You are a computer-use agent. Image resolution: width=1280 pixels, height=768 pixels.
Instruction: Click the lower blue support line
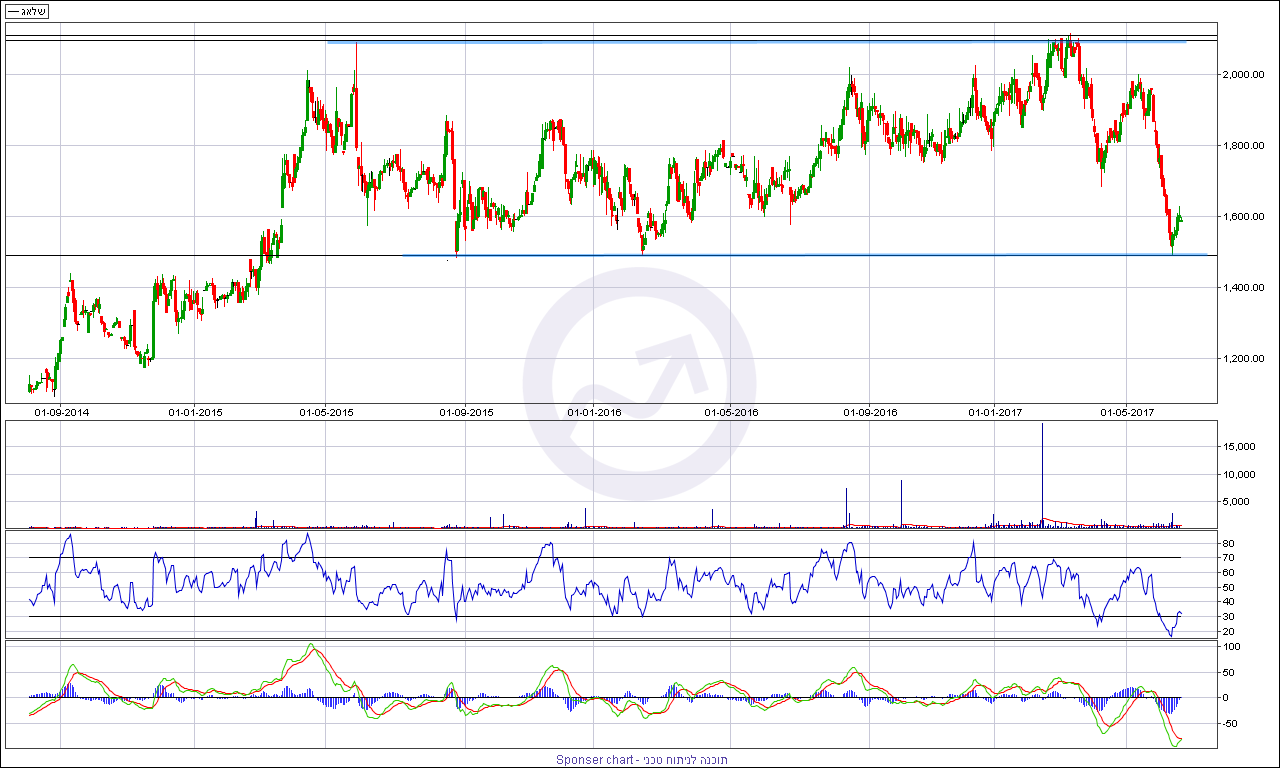point(800,255)
